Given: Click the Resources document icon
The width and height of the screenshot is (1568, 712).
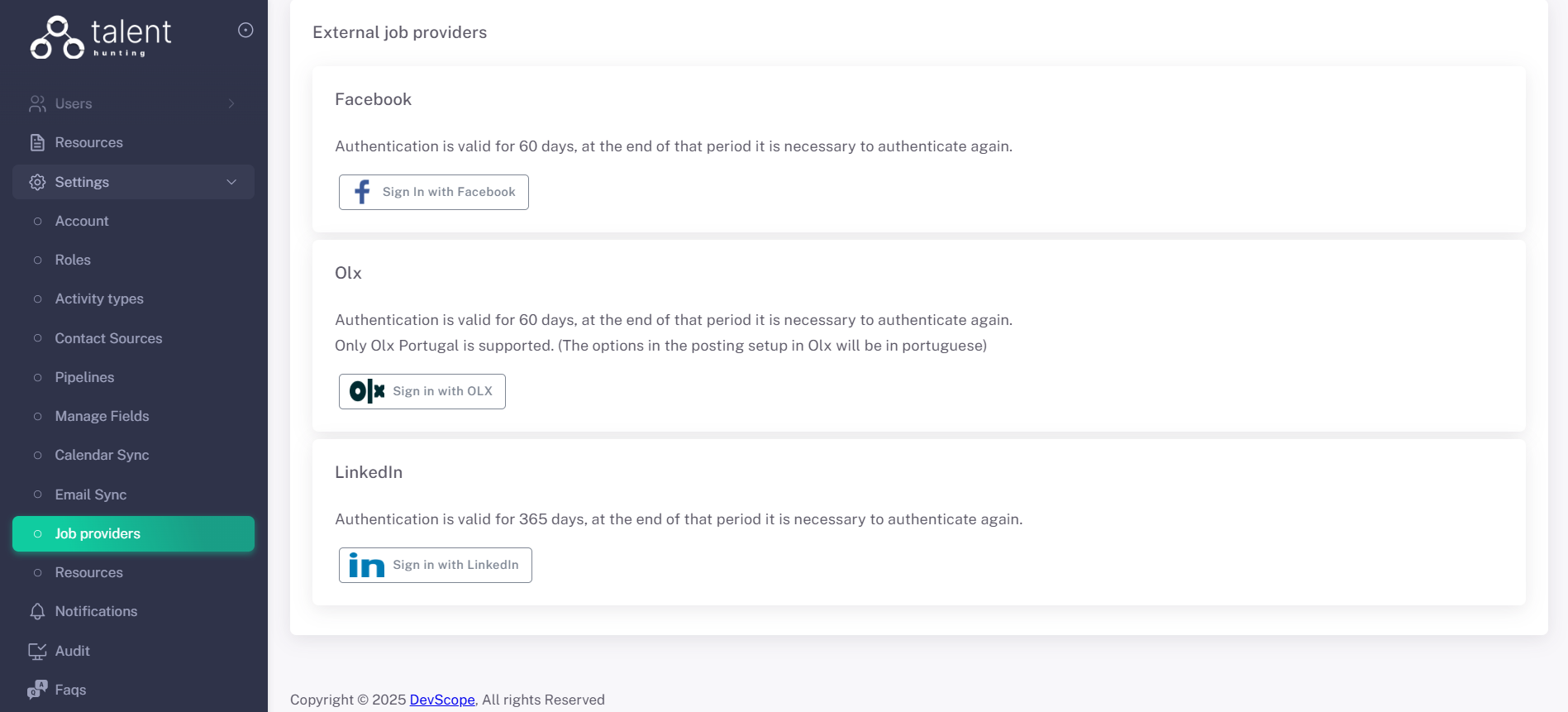Looking at the screenshot, I should tap(37, 142).
